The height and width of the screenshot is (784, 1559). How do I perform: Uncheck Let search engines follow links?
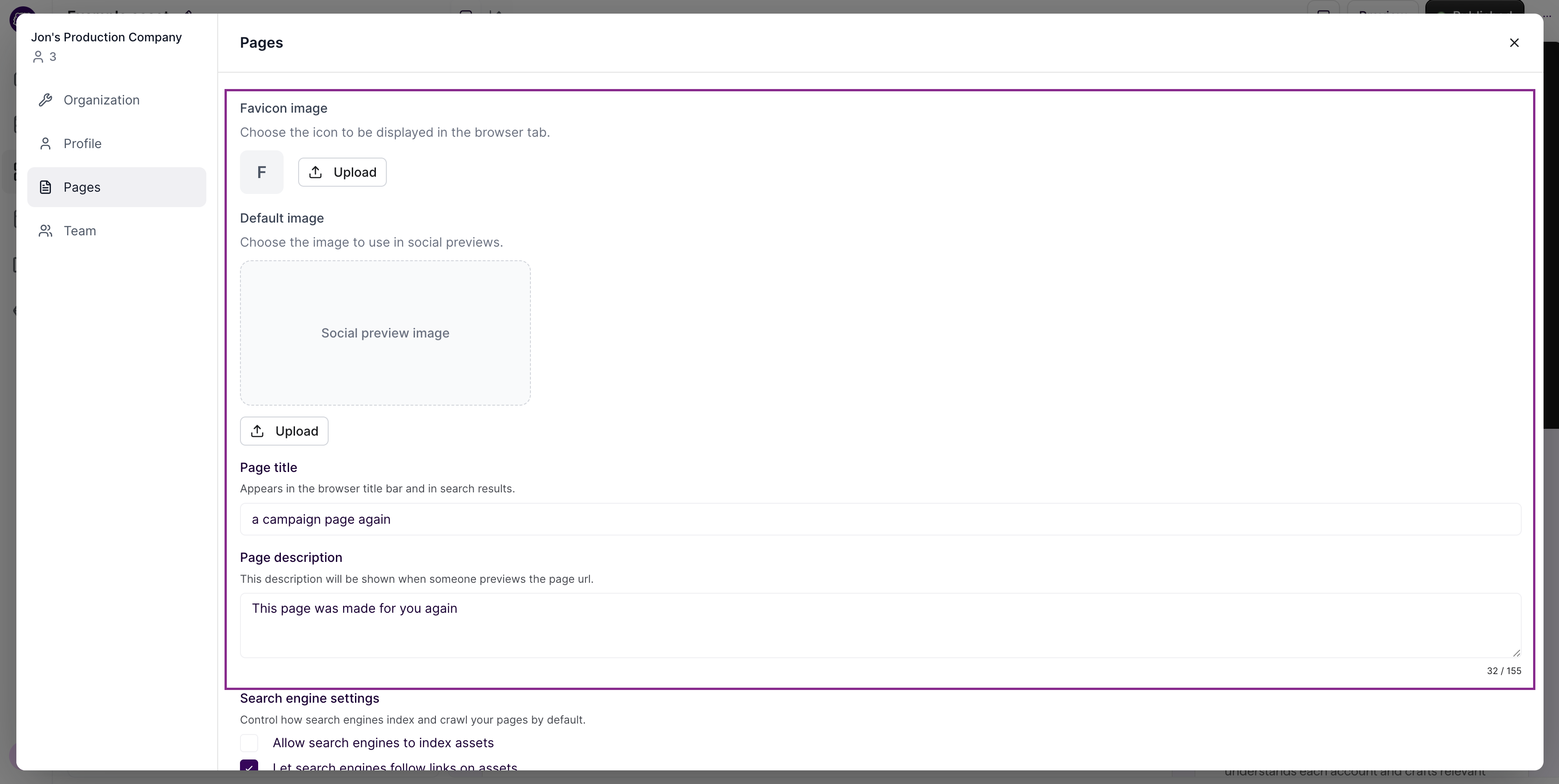[249, 765]
